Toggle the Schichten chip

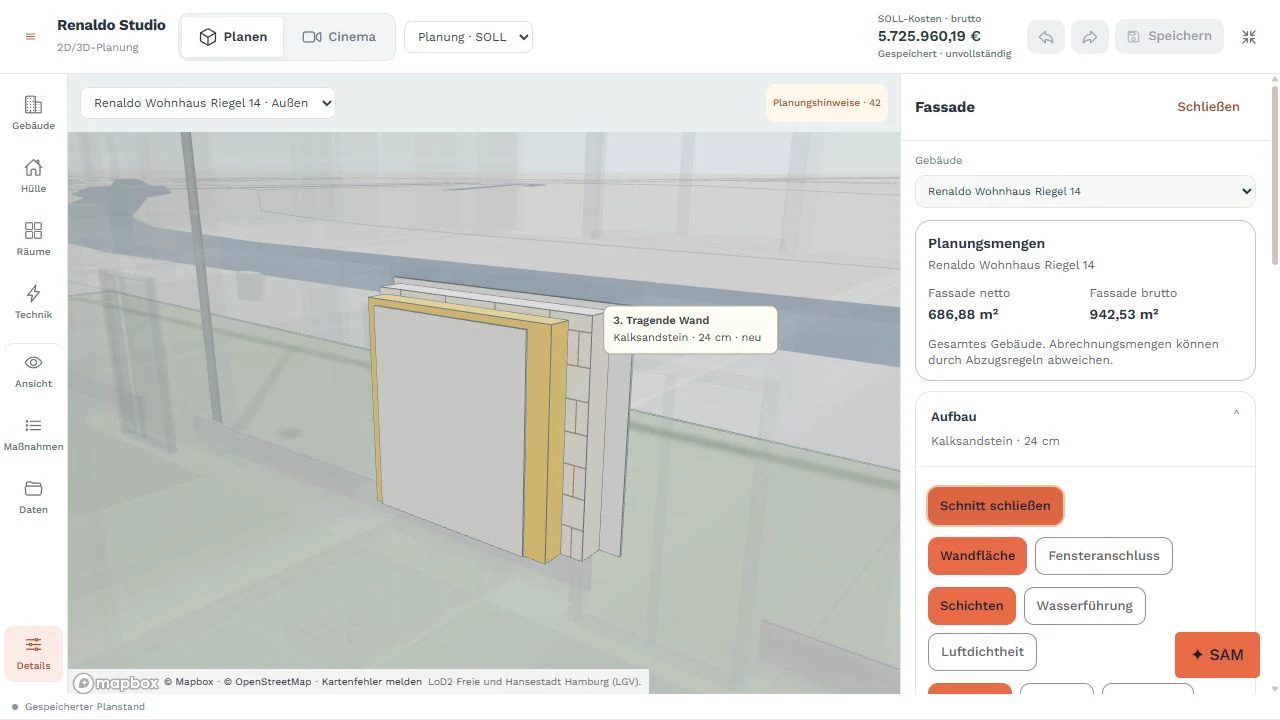[972, 606]
